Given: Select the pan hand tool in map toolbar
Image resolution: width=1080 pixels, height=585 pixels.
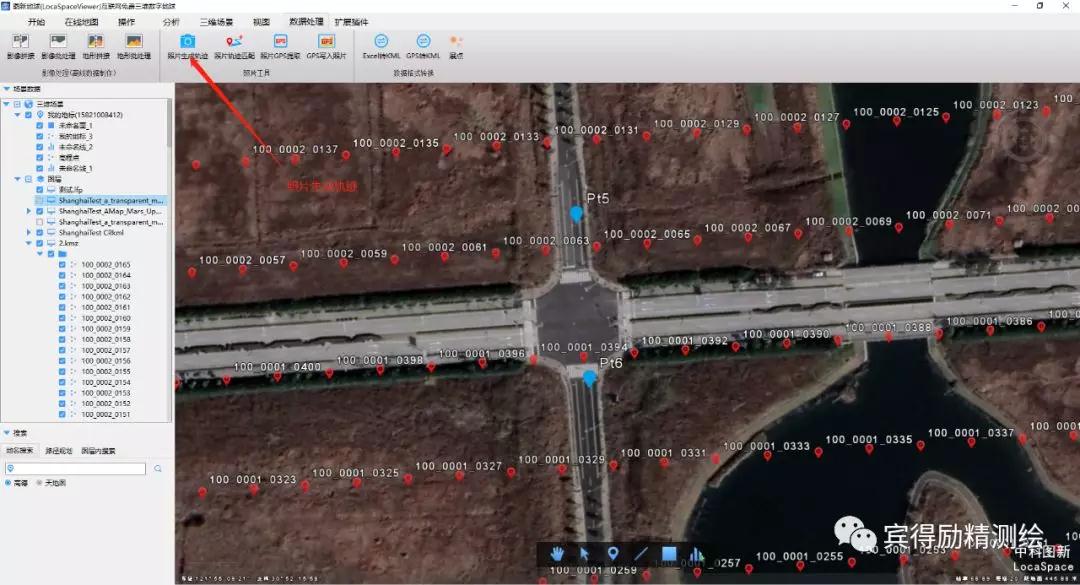Looking at the screenshot, I should pyautogui.click(x=556, y=554).
